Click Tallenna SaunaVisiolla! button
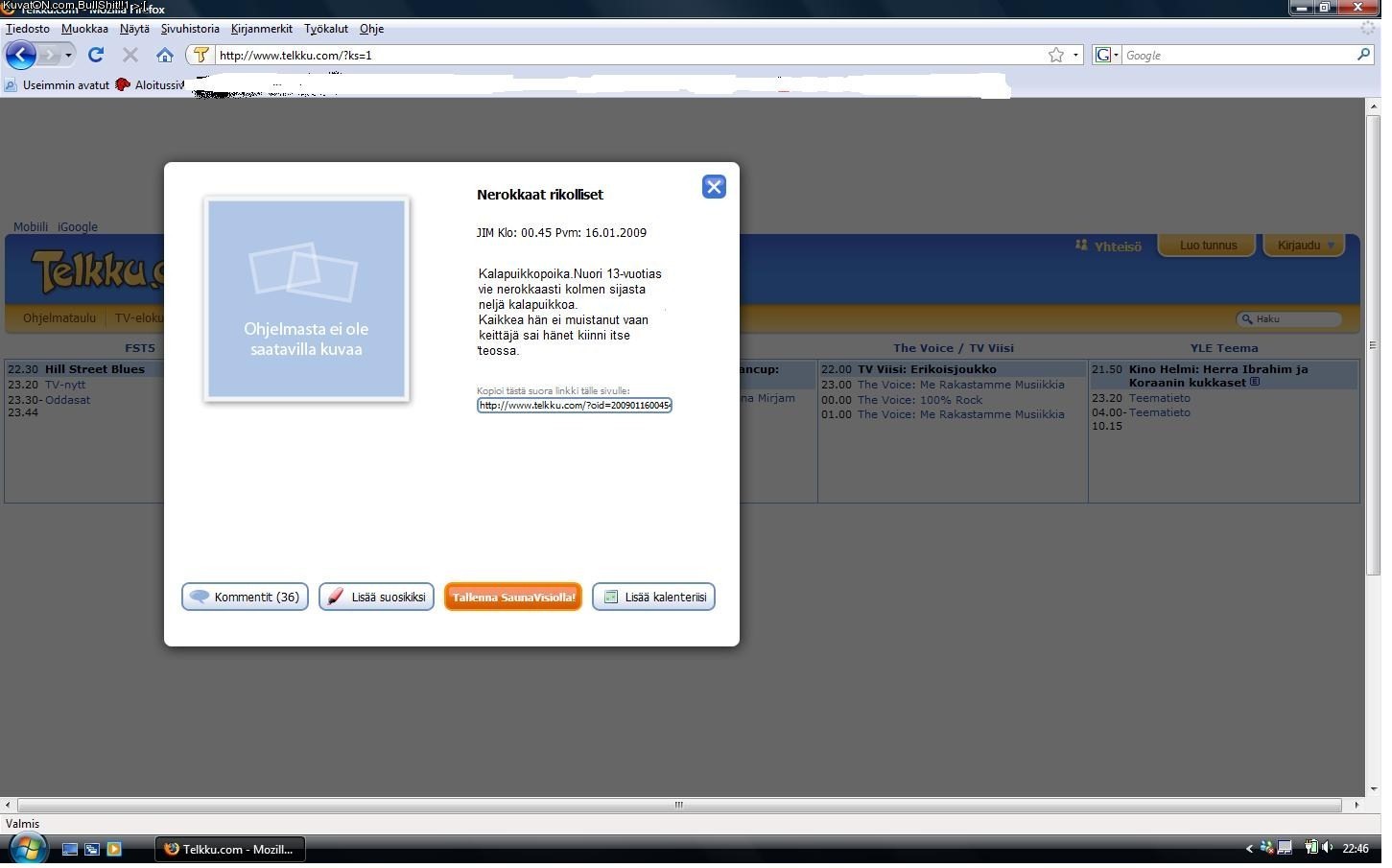Screen dimensions: 1392x868 (x=513, y=597)
